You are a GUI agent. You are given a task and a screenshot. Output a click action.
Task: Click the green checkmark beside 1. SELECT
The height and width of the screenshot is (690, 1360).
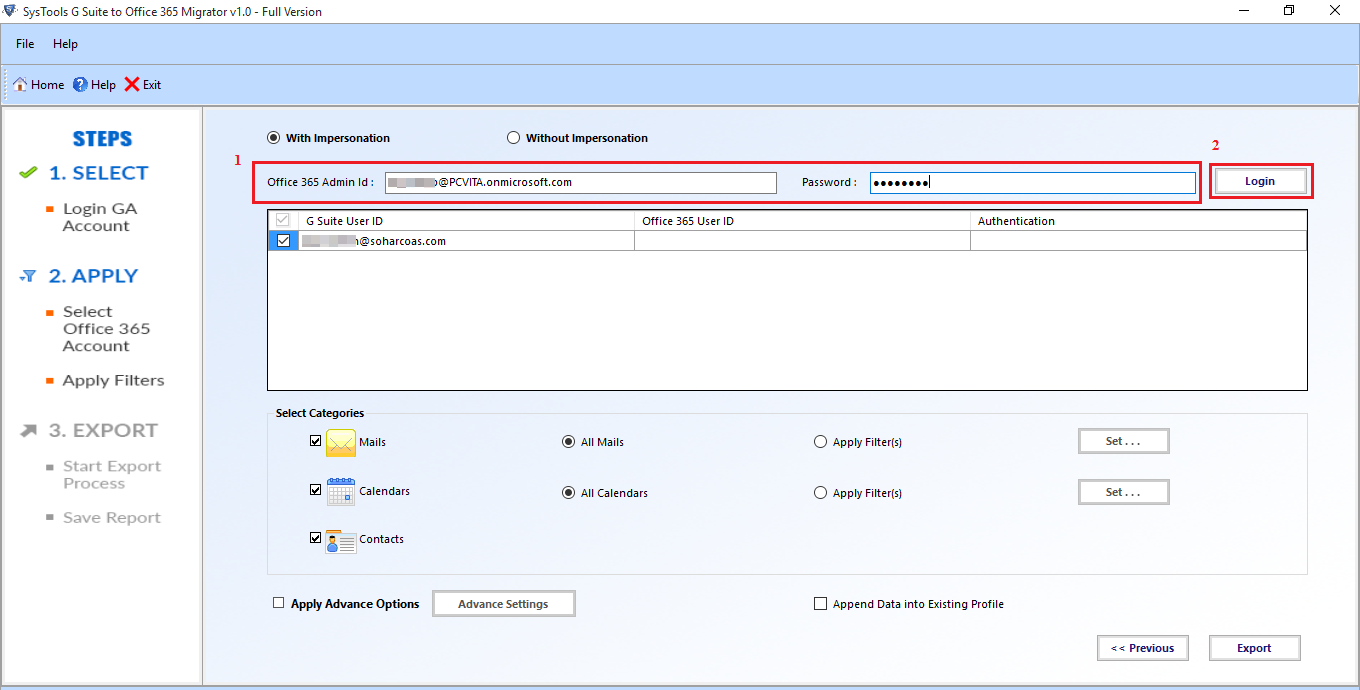click(x=29, y=173)
